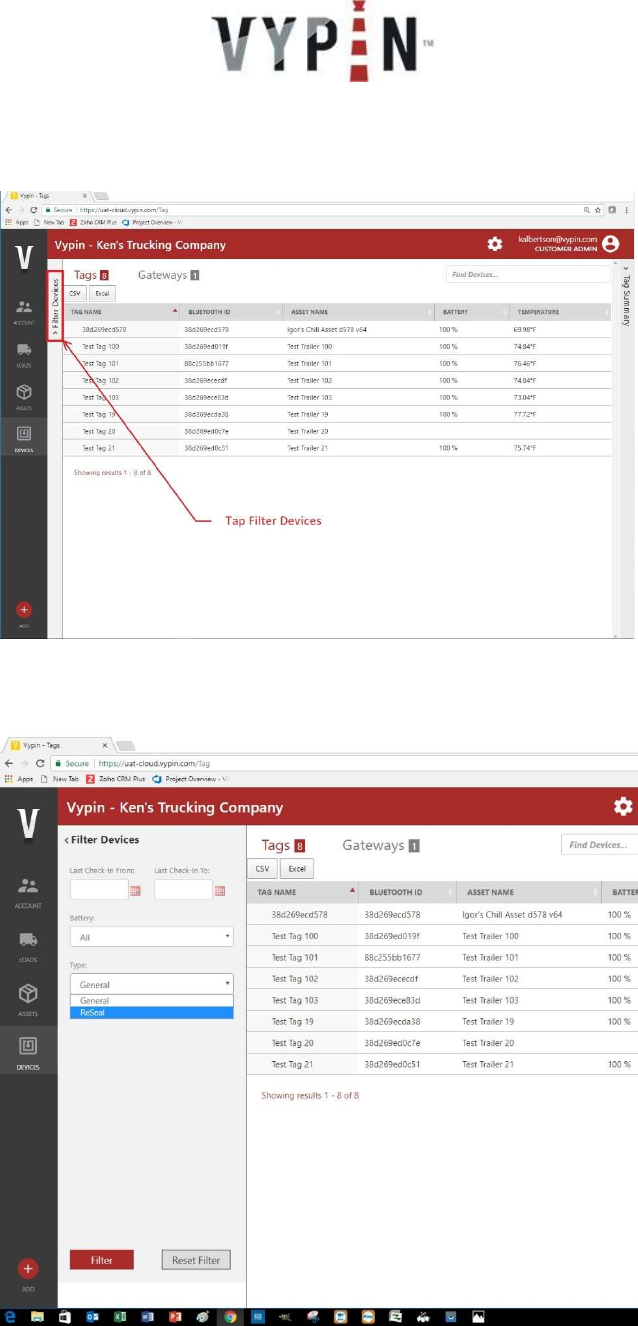This screenshot has height=1326, width=638.
Task: Export CSV in the Tag Summary view
Action: pos(75,294)
